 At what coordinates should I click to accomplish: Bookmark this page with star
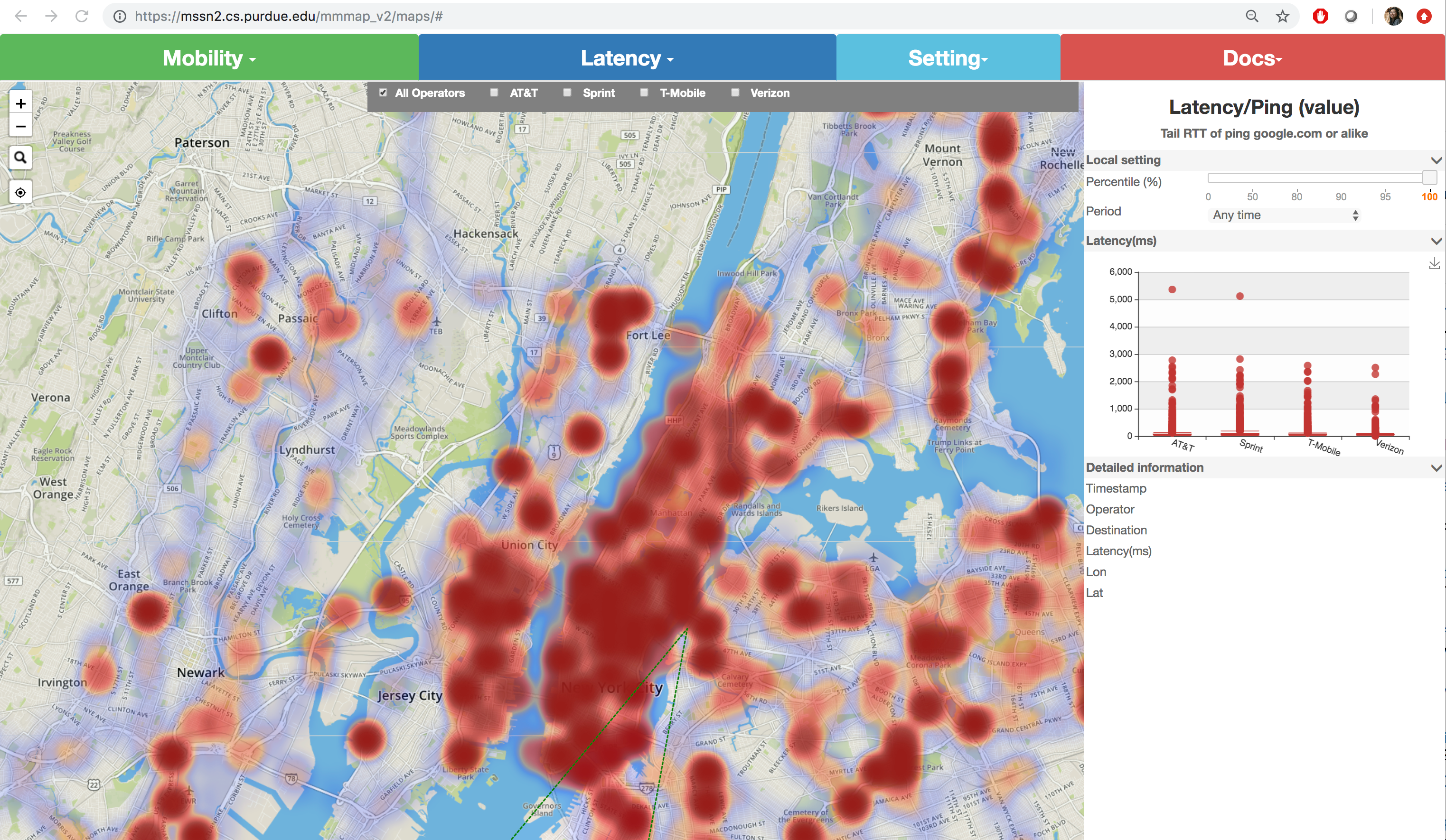1283,16
